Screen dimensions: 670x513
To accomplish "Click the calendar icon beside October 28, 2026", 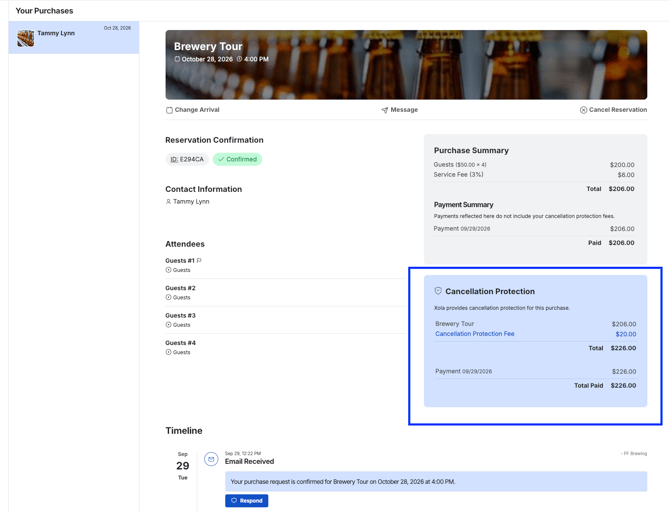I will tap(177, 59).
